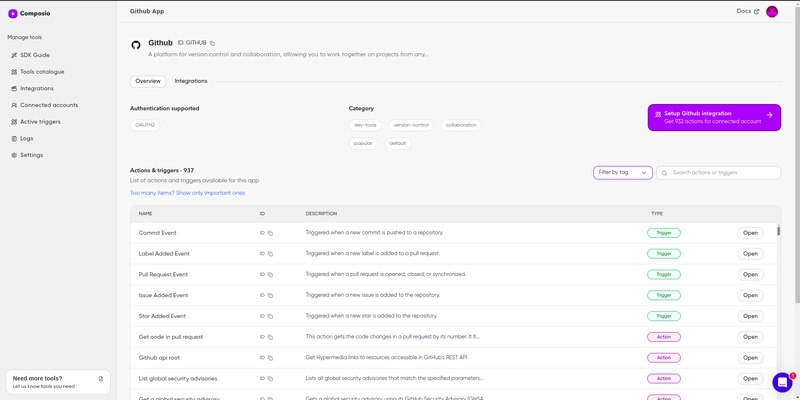This screenshot has width=800, height=400.
Task: Click the NAME column header
Action: tap(145, 214)
